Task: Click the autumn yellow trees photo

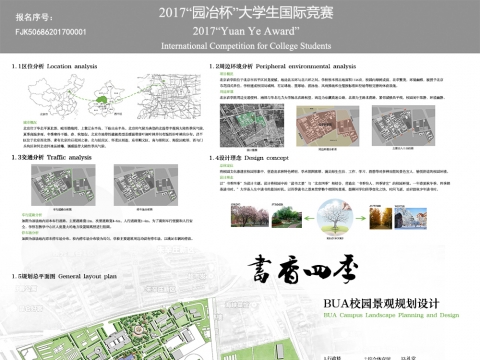Action: 381,218
